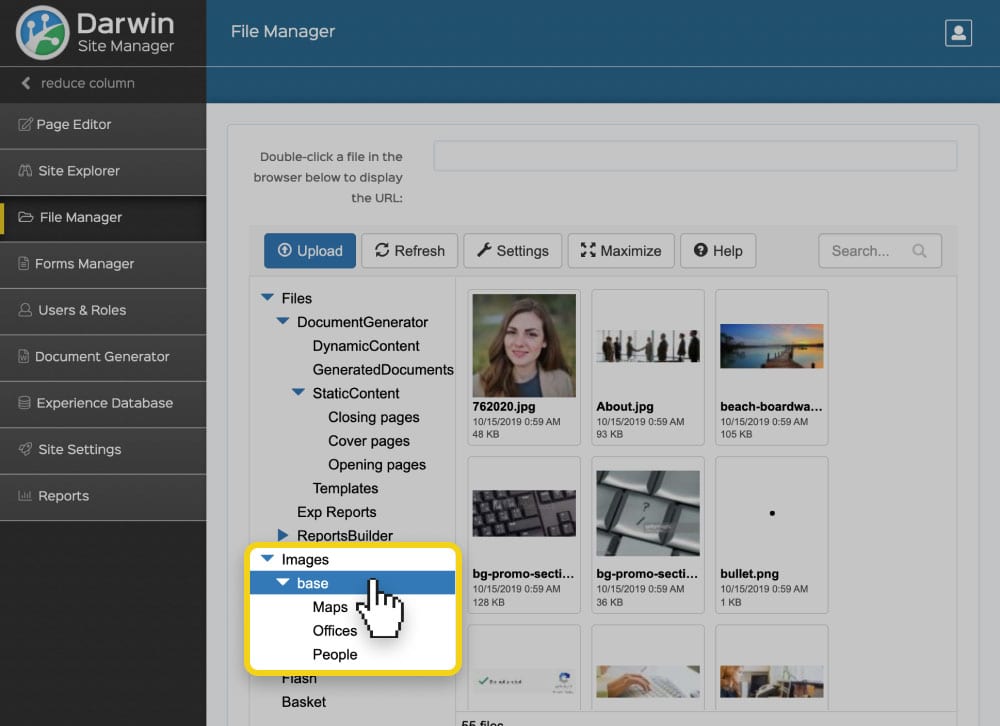This screenshot has width=1000, height=726.
Task: Click the file URL display field
Action: coord(695,156)
